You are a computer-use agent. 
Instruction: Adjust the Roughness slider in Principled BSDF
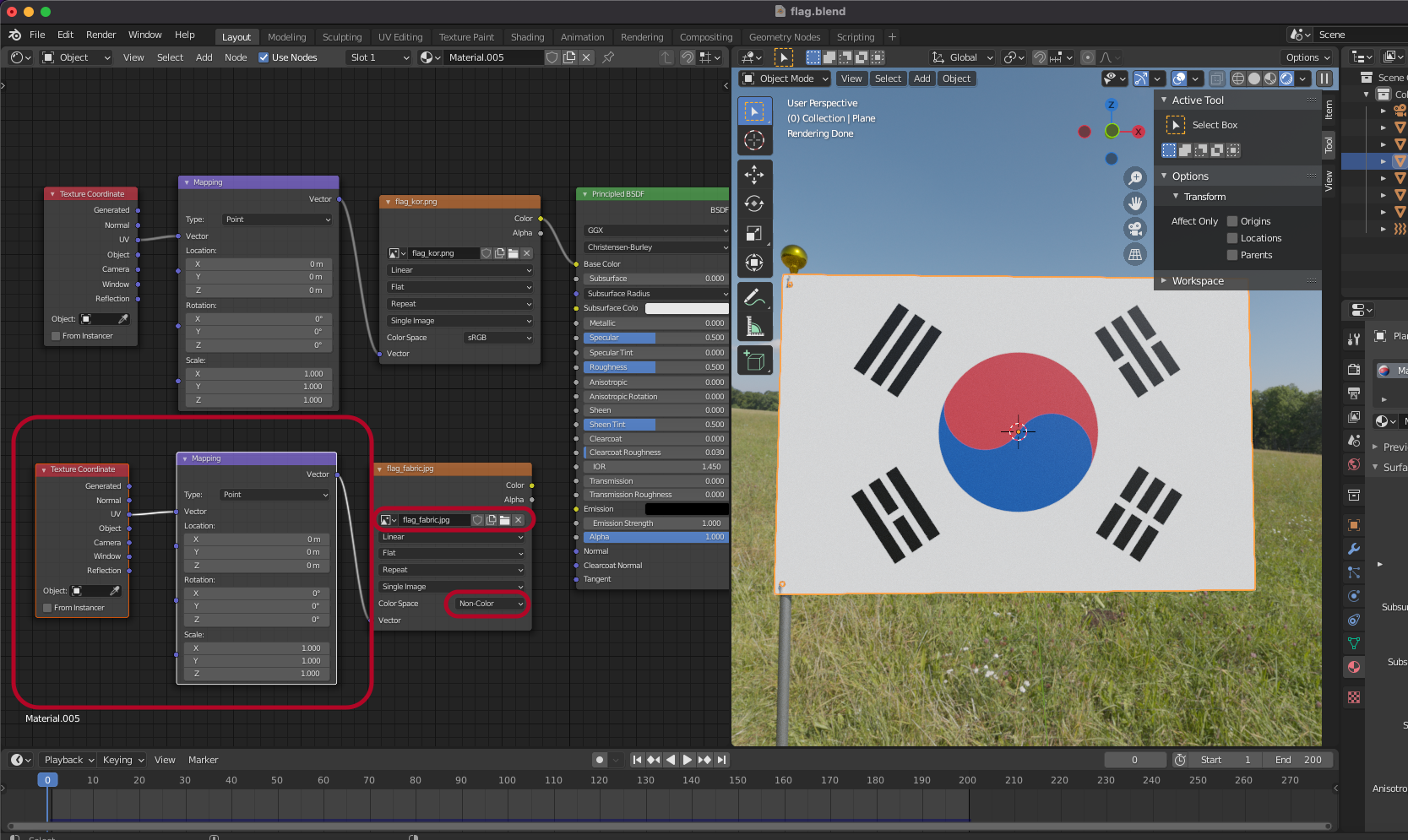pos(655,367)
